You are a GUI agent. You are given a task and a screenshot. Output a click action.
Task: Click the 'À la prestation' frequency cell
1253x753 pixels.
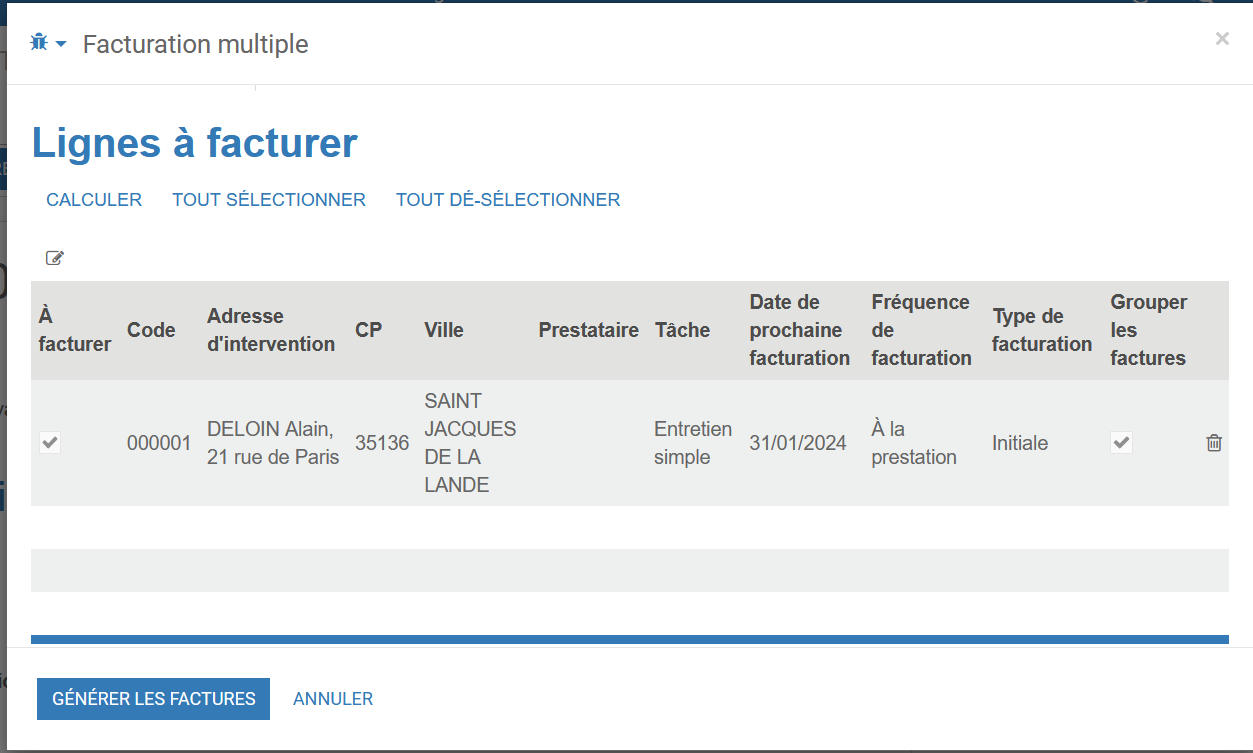[x=913, y=443]
